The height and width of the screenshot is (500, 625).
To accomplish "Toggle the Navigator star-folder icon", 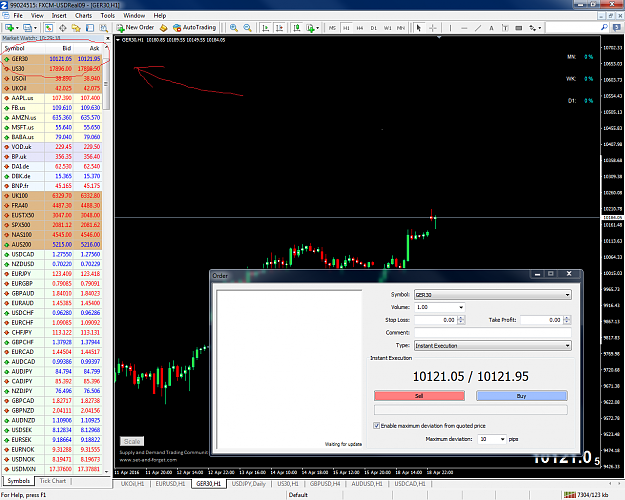I will pos(76,28).
